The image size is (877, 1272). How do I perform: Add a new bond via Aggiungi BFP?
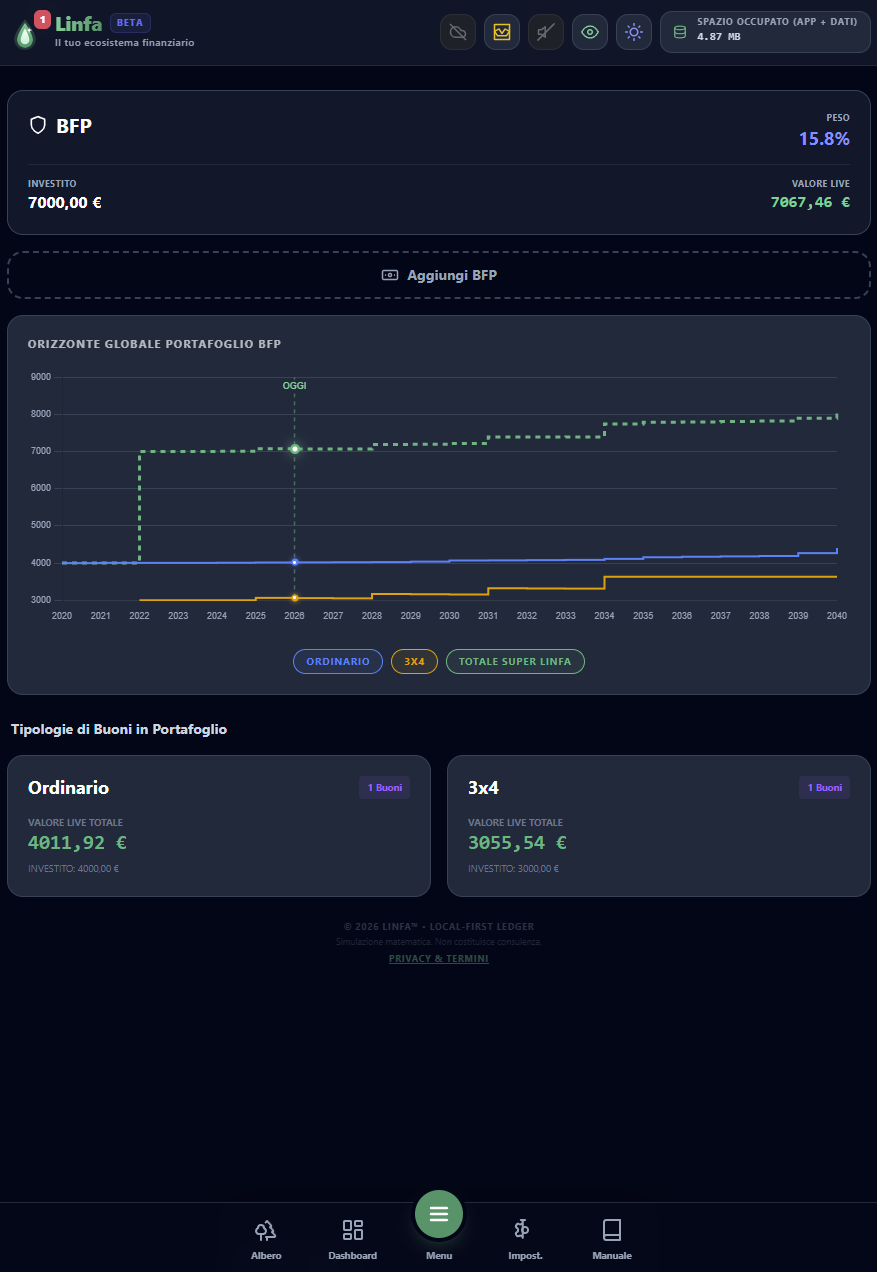point(439,275)
